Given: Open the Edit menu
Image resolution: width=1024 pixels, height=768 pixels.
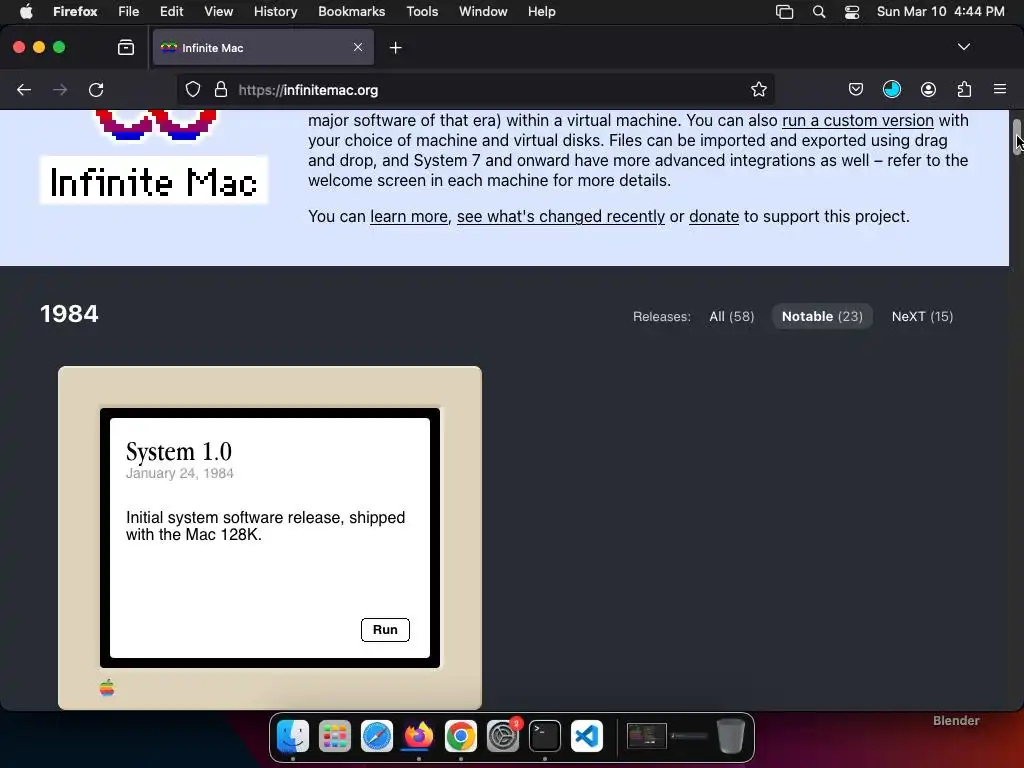Looking at the screenshot, I should click(x=171, y=11).
